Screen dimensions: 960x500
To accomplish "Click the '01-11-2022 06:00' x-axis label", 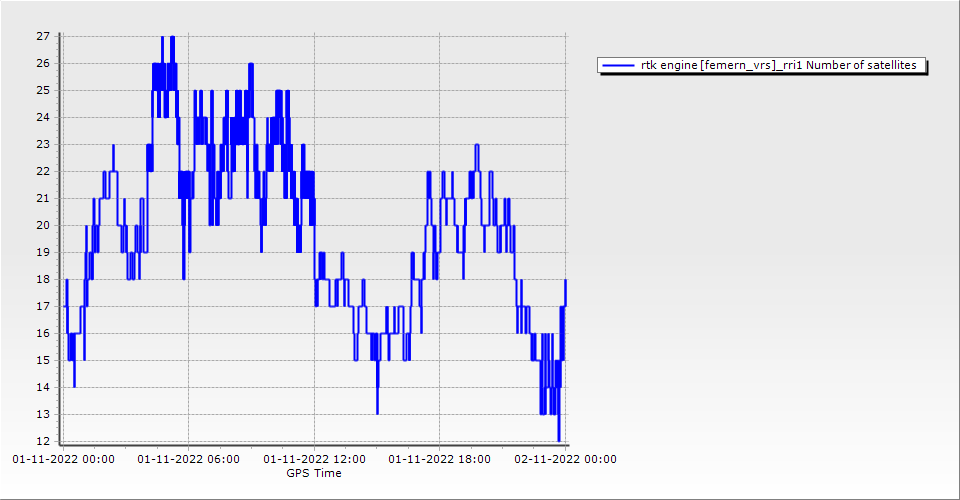I will pyautogui.click(x=188, y=460).
